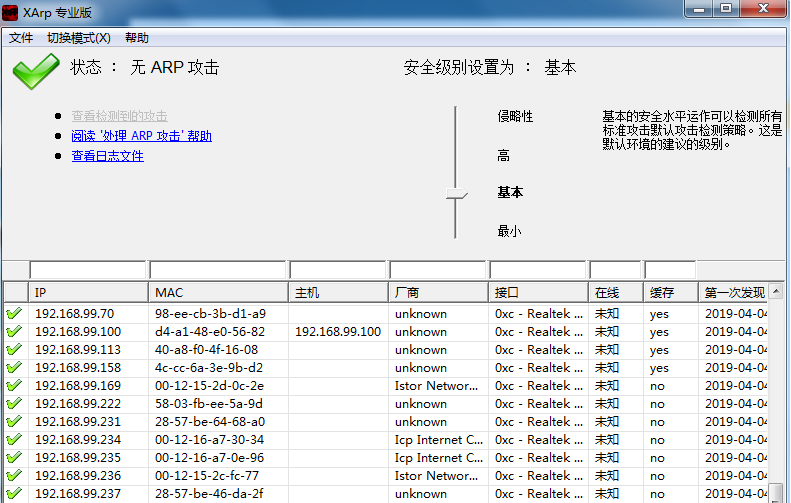Click checkmark icon for row 192.168.99.70
791x503 pixels.
coord(14,313)
